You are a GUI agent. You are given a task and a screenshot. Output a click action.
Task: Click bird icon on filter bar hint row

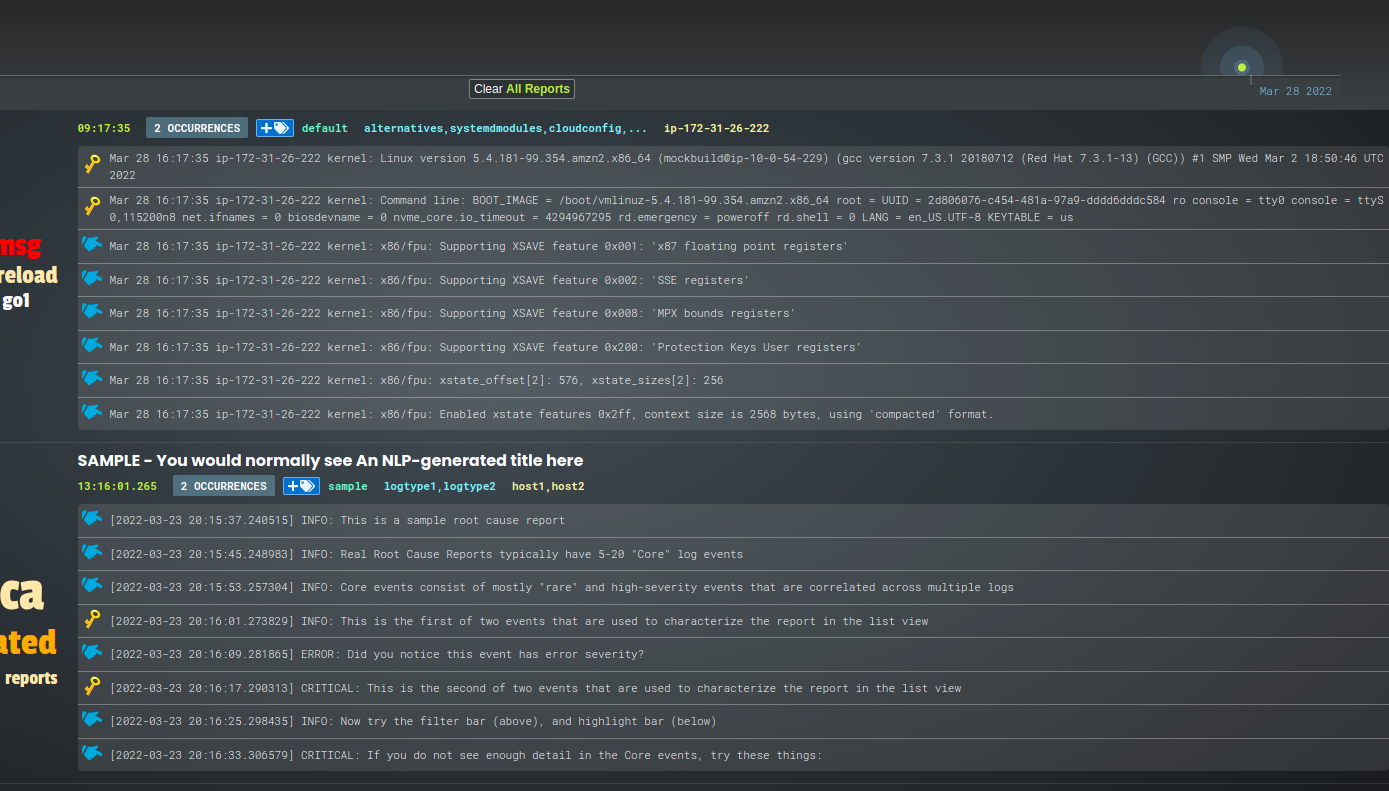[92, 720]
